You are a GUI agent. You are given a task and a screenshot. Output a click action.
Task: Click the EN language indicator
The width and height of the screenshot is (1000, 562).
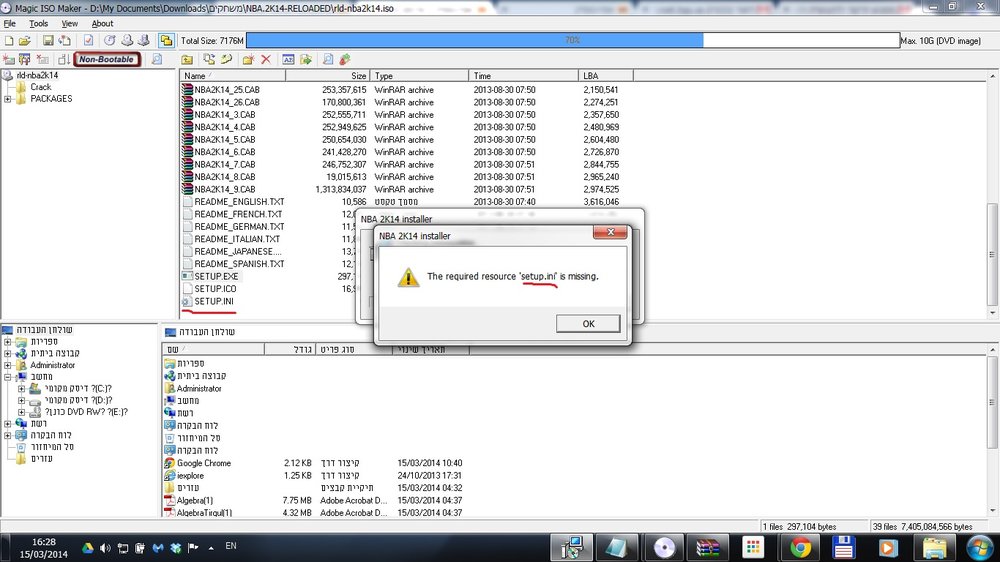pyautogui.click(x=231, y=546)
